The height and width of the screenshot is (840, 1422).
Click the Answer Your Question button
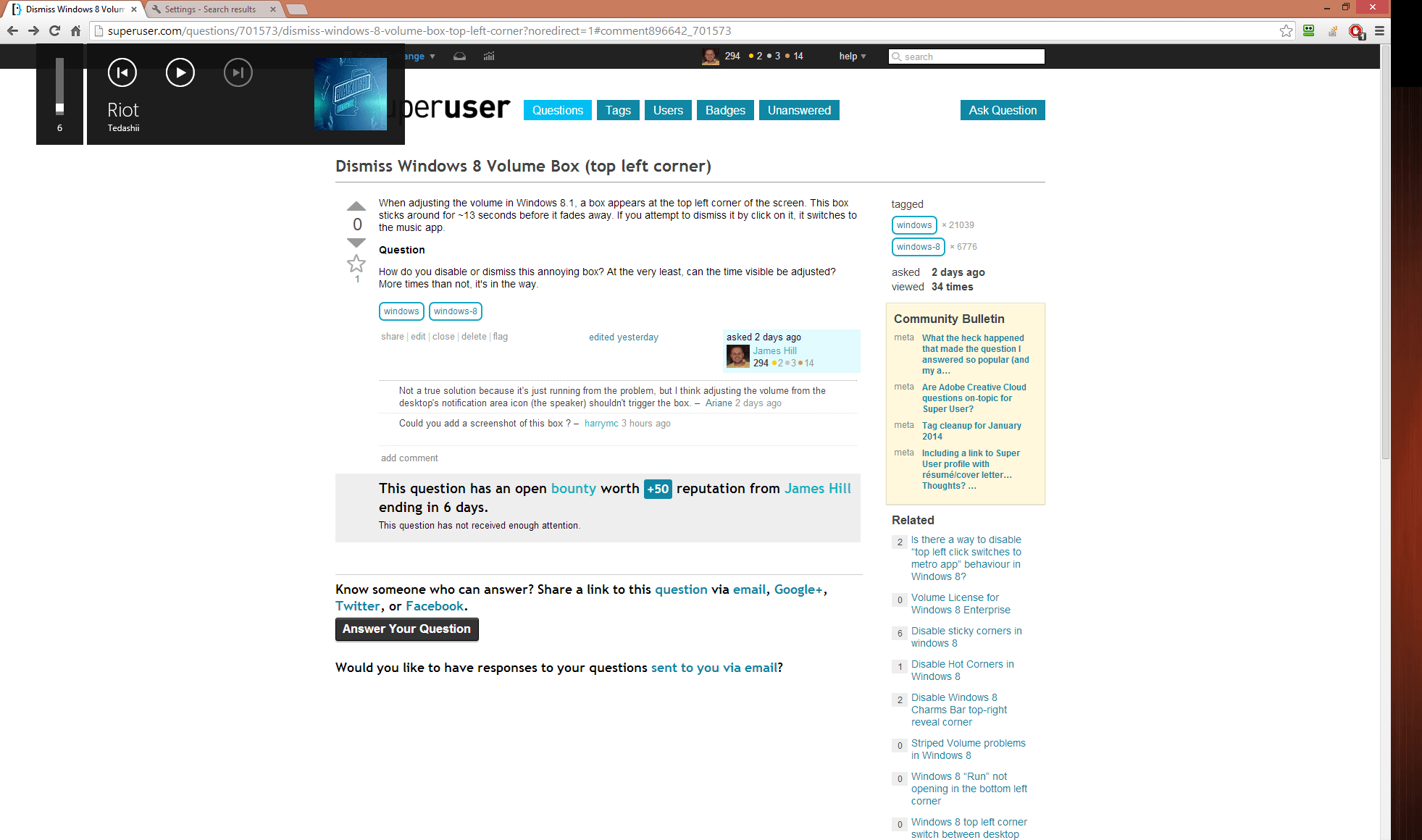(406, 629)
